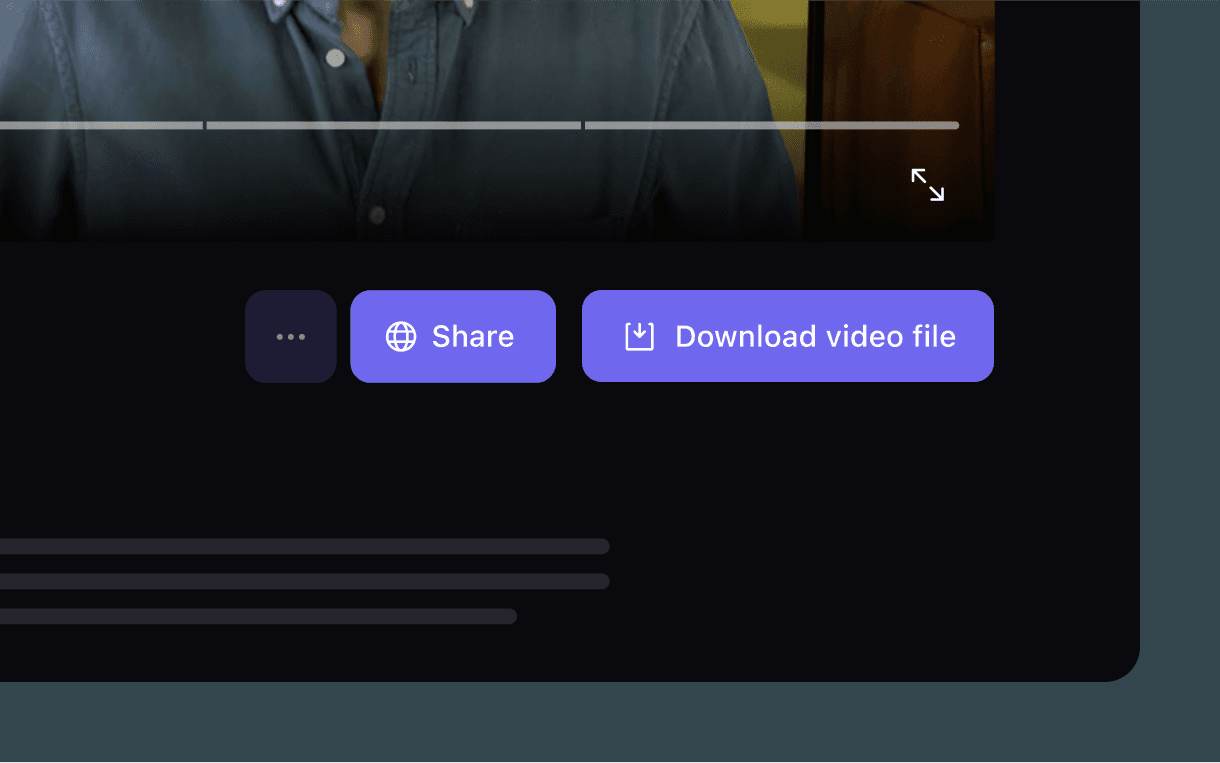Seek to the rightmost progress bar segment

[771, 126]
